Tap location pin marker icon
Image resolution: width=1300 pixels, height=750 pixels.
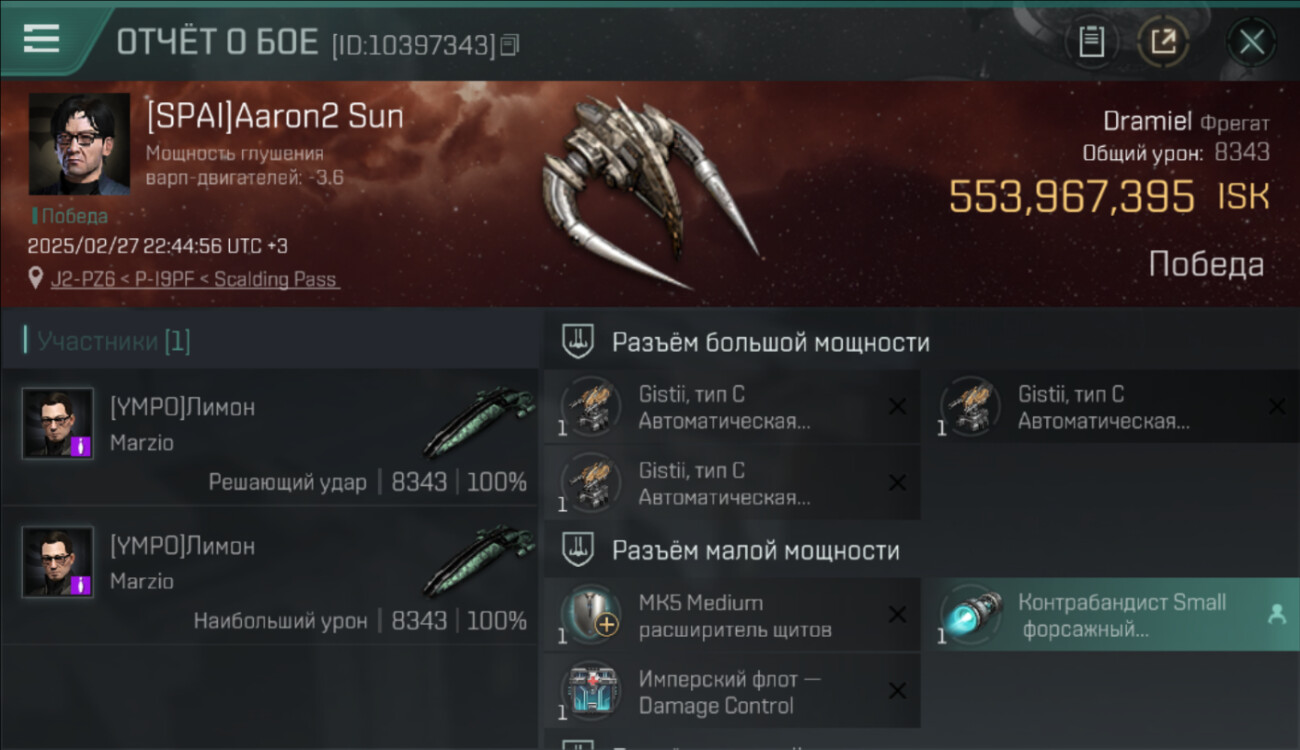point(36,278)
